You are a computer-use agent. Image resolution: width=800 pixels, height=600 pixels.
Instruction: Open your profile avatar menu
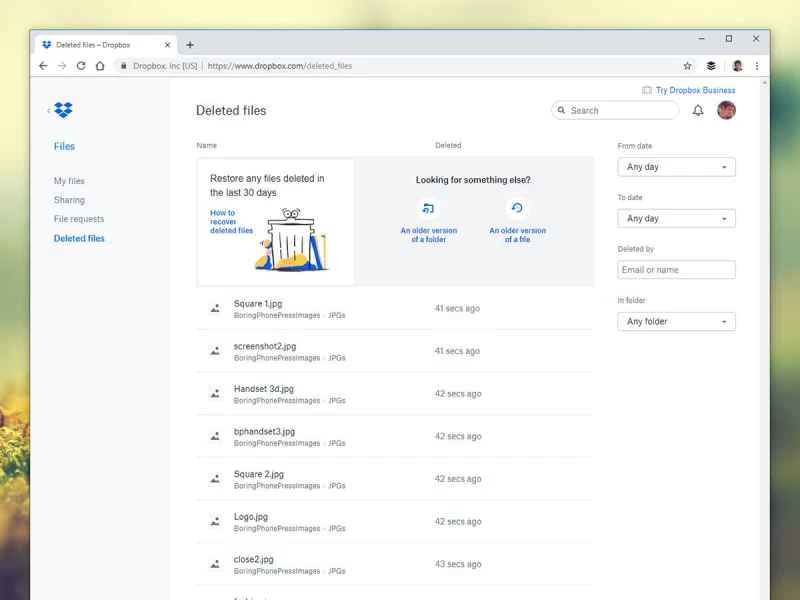tap(725, 110)
